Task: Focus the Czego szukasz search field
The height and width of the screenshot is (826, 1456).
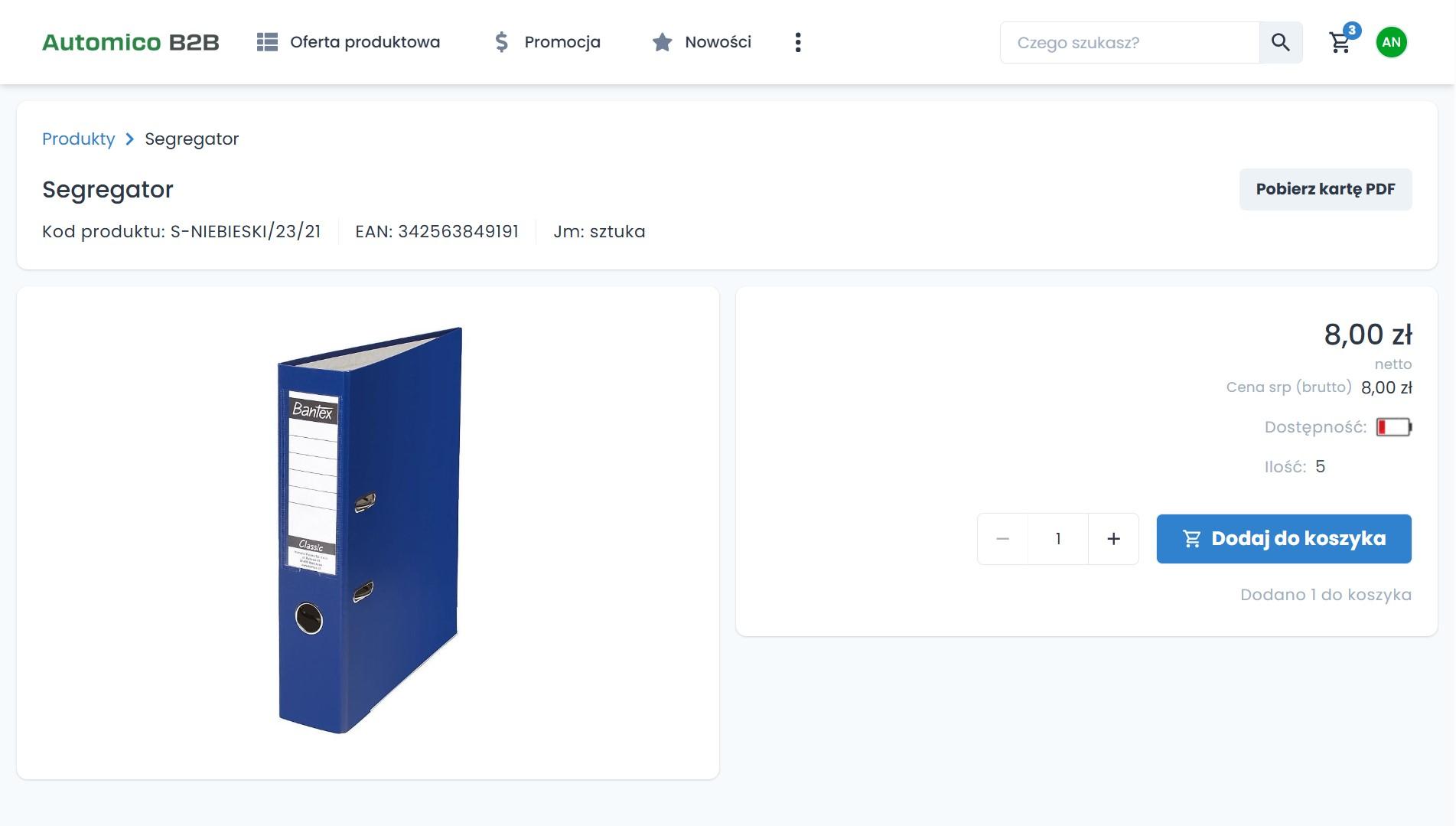Action: [x=1129, y=43]
